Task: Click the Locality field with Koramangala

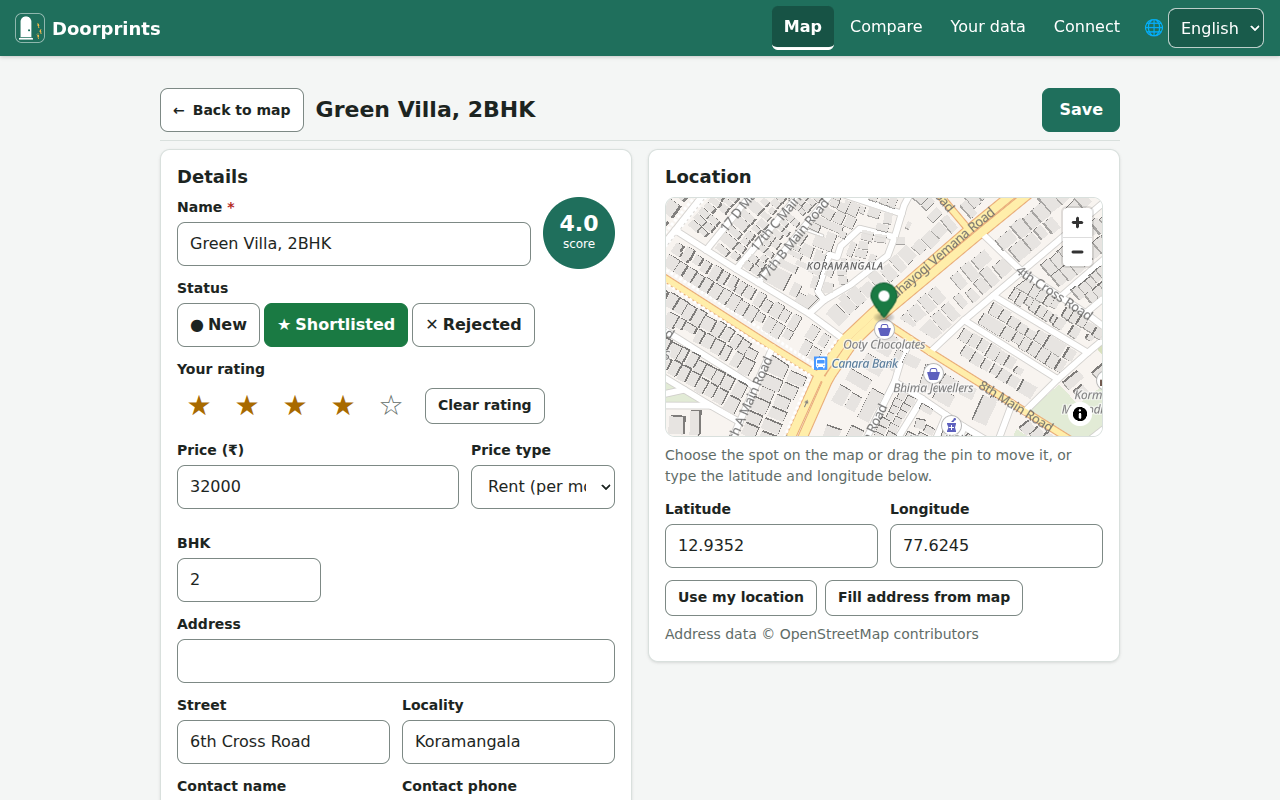Action: point(508,742)
